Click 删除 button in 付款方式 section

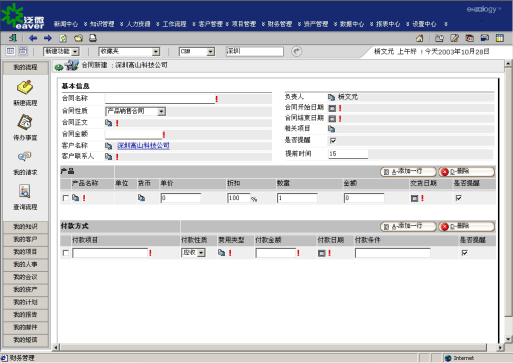467,227
